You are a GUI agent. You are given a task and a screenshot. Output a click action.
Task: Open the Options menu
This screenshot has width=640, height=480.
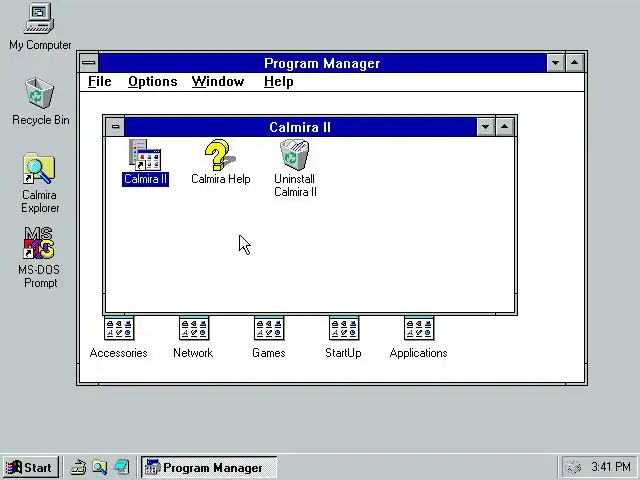(153, 82)
